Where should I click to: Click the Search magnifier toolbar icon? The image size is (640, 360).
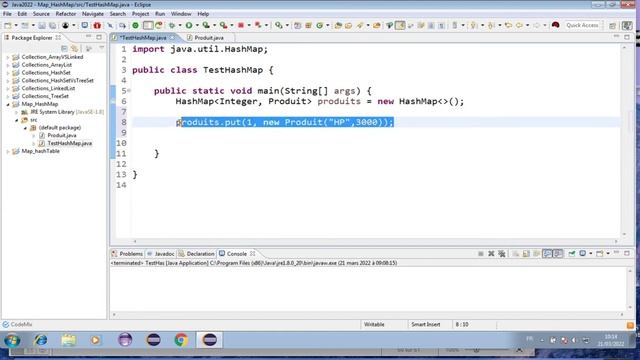[x=278, y=25]
